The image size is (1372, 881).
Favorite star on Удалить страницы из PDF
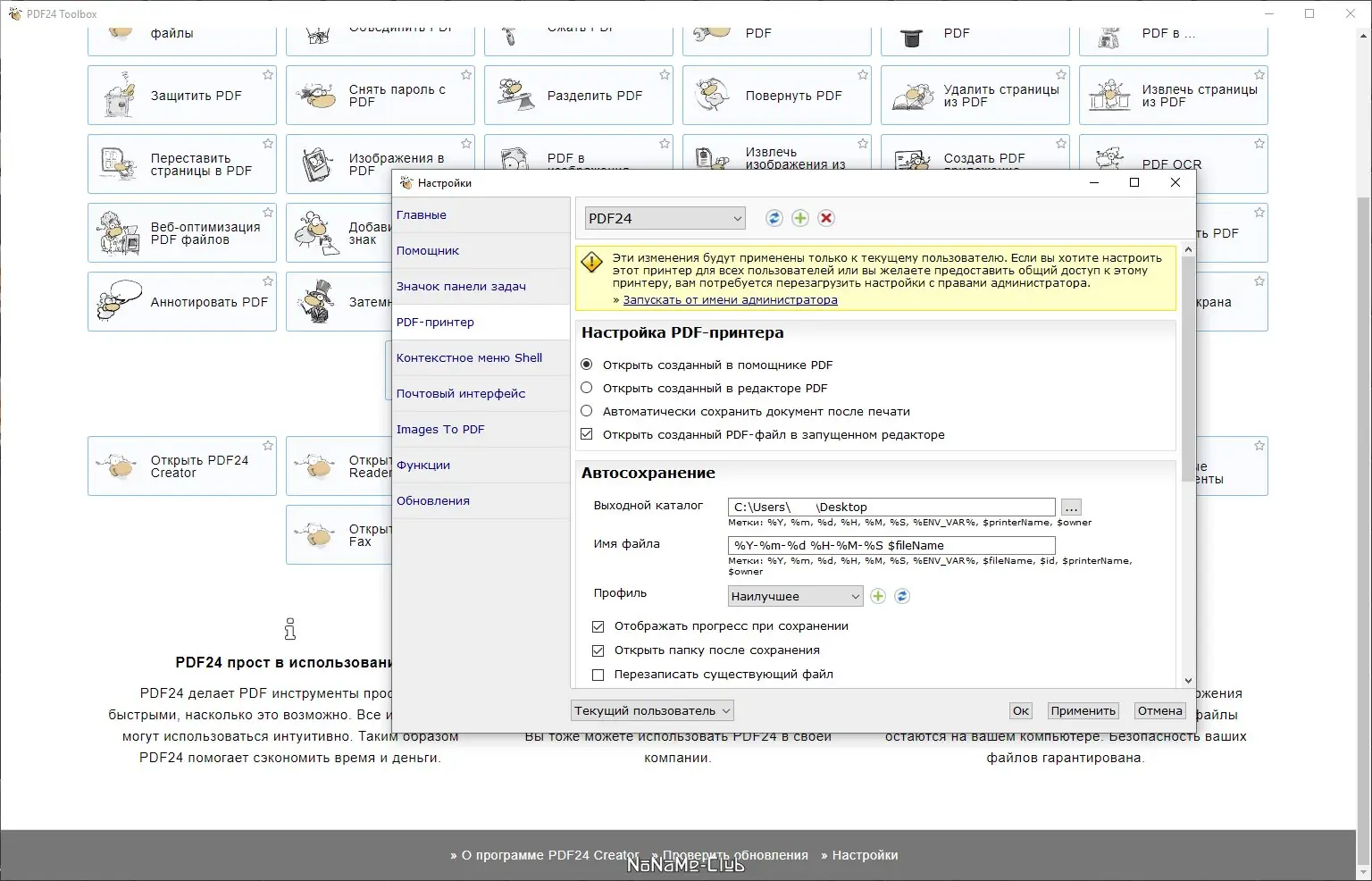tap(1061, 75)
